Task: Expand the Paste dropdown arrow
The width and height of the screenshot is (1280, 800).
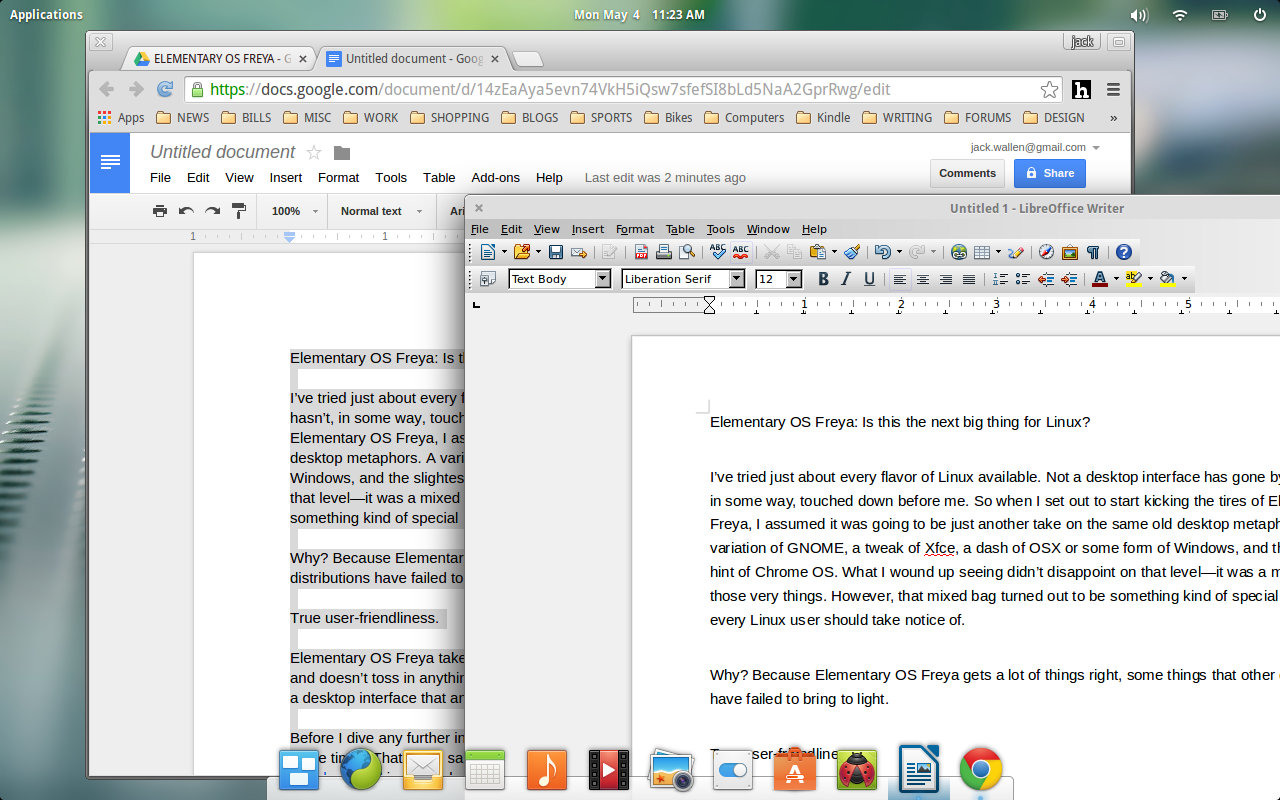Action: [834, 252]
